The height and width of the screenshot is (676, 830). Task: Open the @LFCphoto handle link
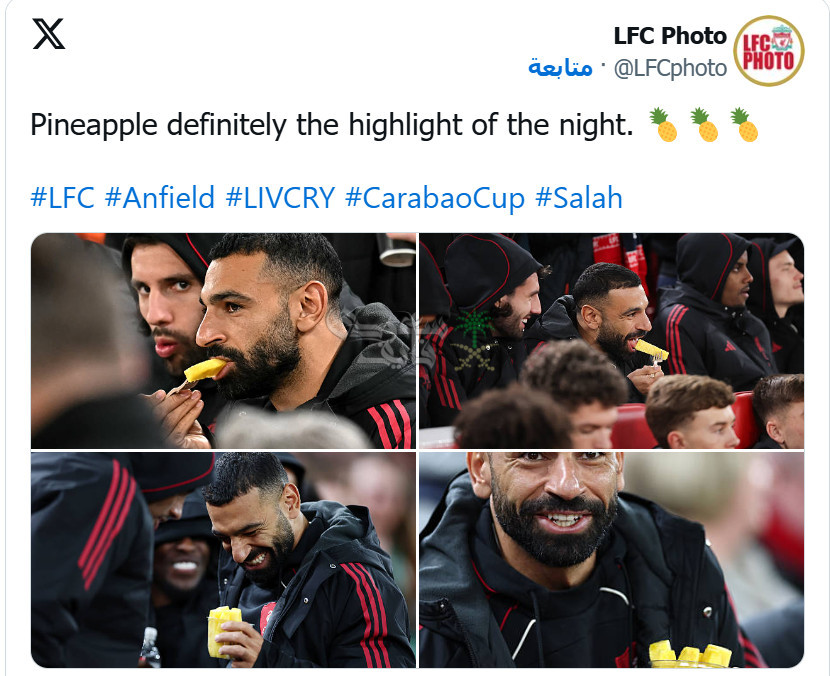(670, 68)
